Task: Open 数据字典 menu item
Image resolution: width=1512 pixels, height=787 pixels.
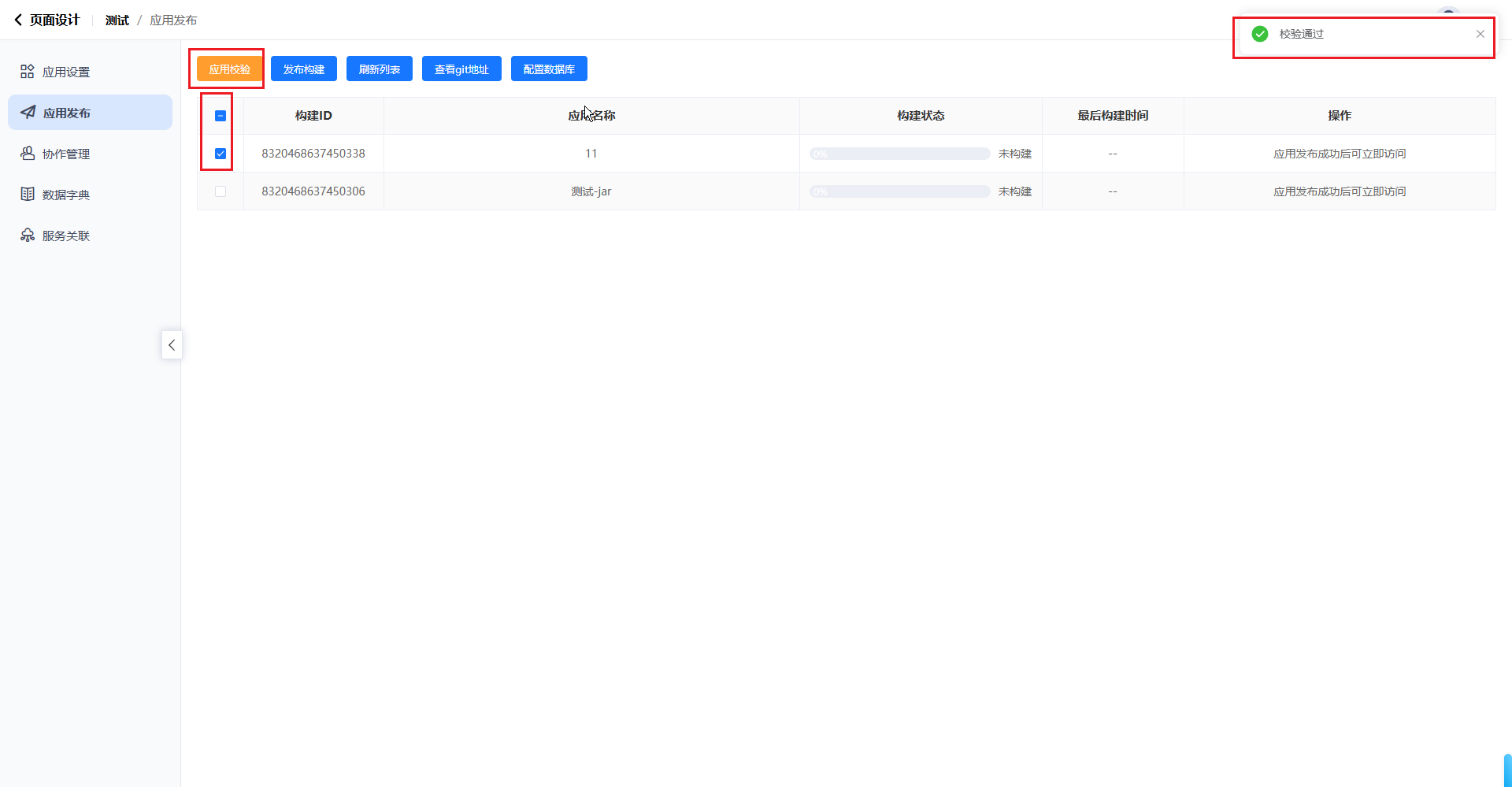Action: (66, 195)
